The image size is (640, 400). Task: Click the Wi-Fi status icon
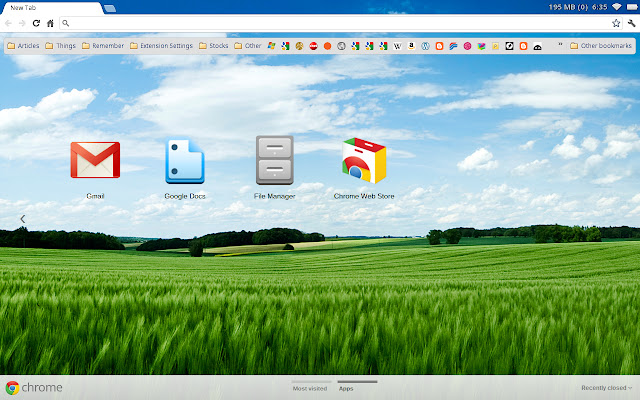pyautogui.click(x=617, y=7)
